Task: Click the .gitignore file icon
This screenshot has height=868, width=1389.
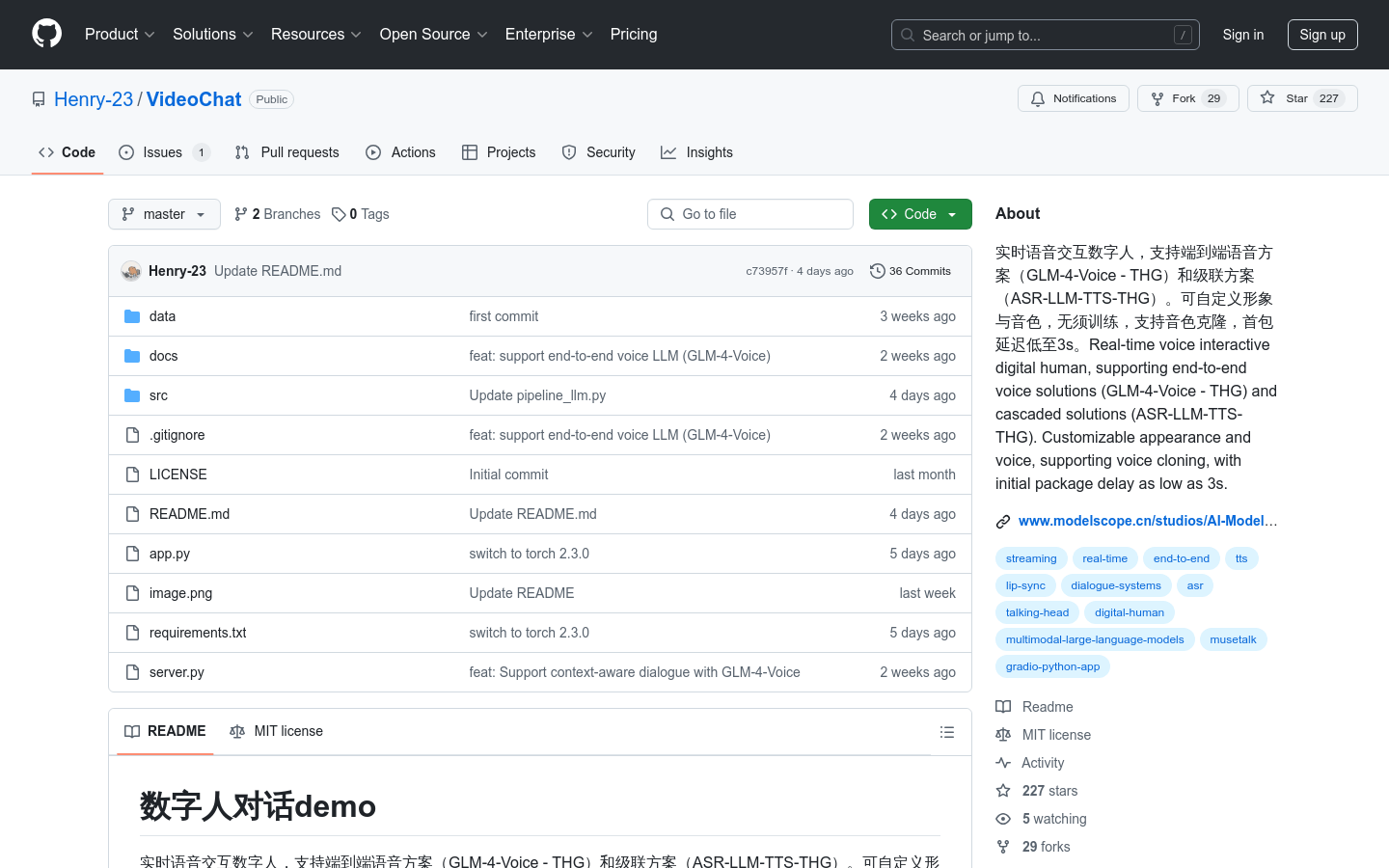Action: [132, 435]
